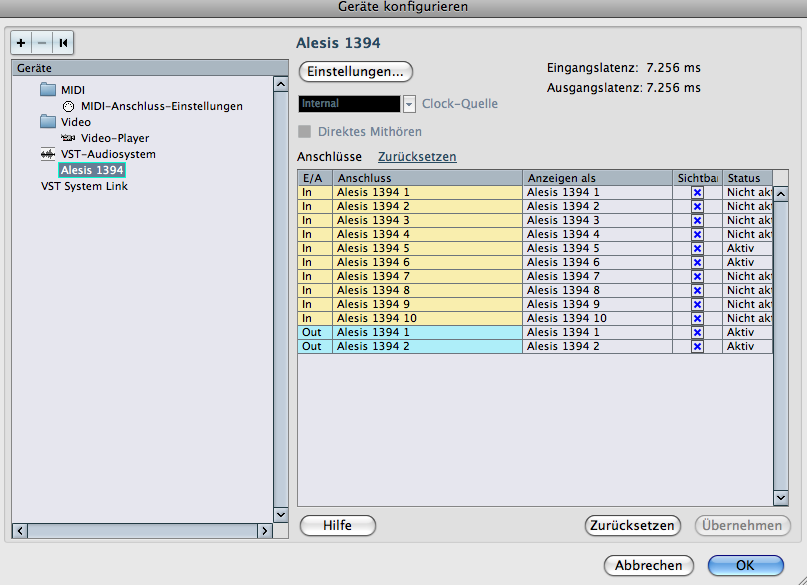Toggle visibility for In Alesis 1394 1
Image resolution: width=807 pixels, height=585 pixels.
coord(697,192)
